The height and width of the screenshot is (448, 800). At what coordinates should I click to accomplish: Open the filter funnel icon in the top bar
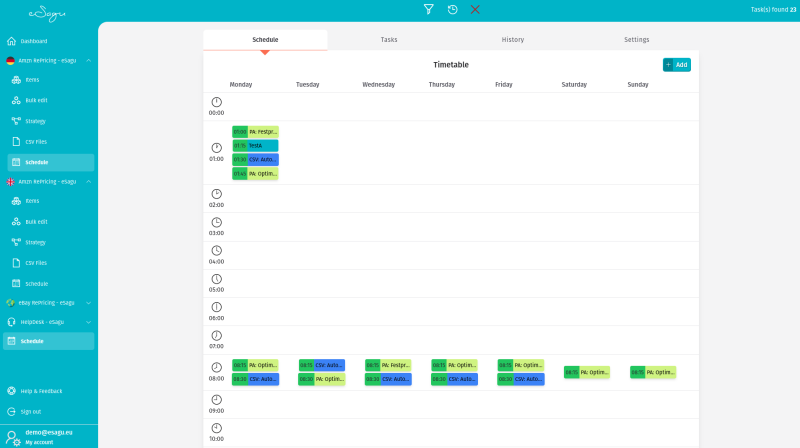pos(429,9)
